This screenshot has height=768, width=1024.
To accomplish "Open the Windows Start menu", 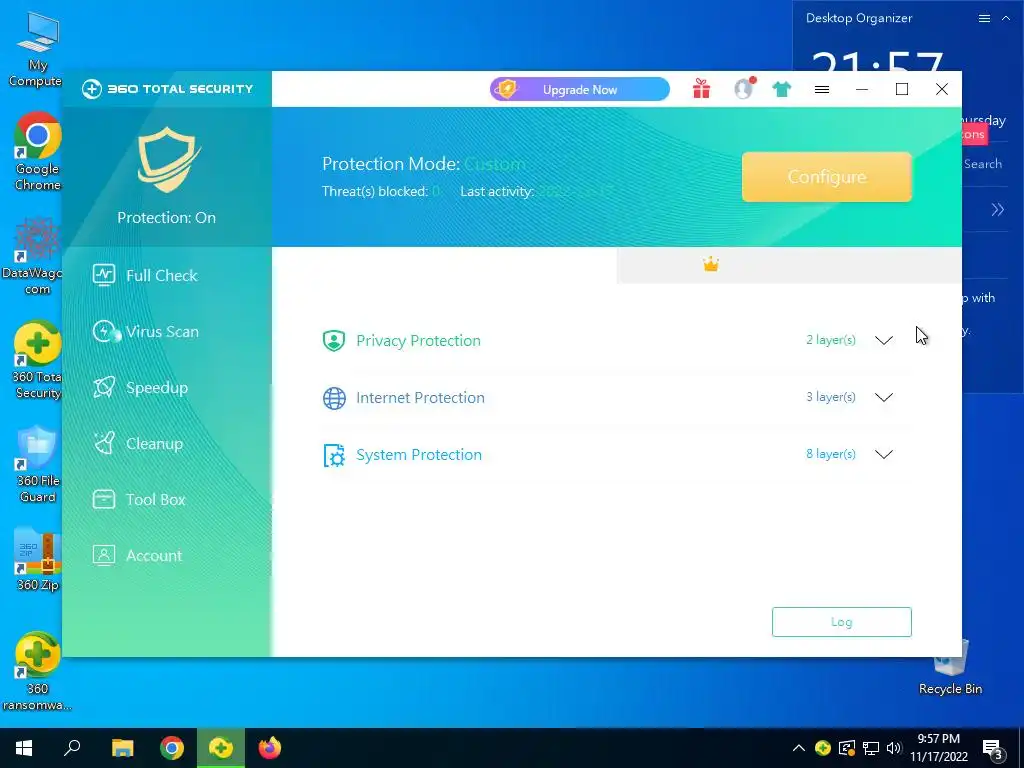I will 24,748.
